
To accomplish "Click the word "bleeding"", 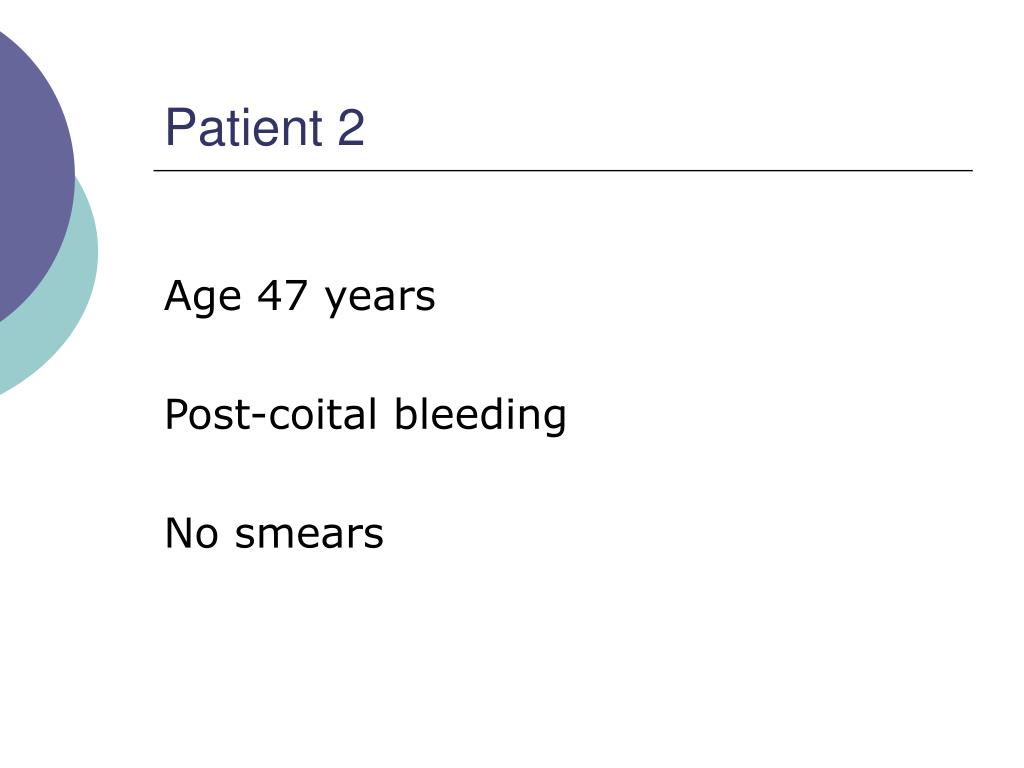I will tap(480, 415).
